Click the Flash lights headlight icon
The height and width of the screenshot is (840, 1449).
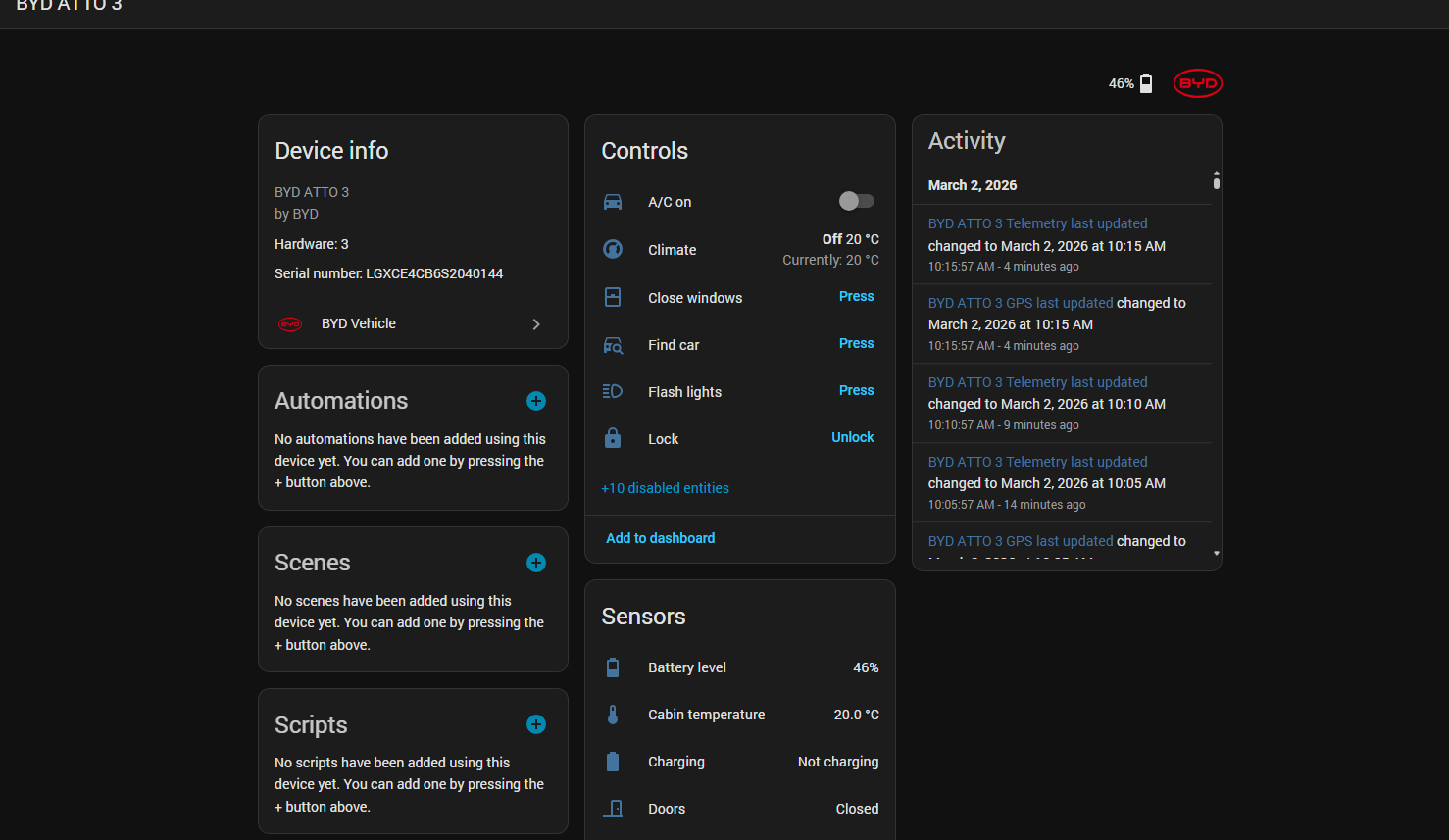coord(613,391)
